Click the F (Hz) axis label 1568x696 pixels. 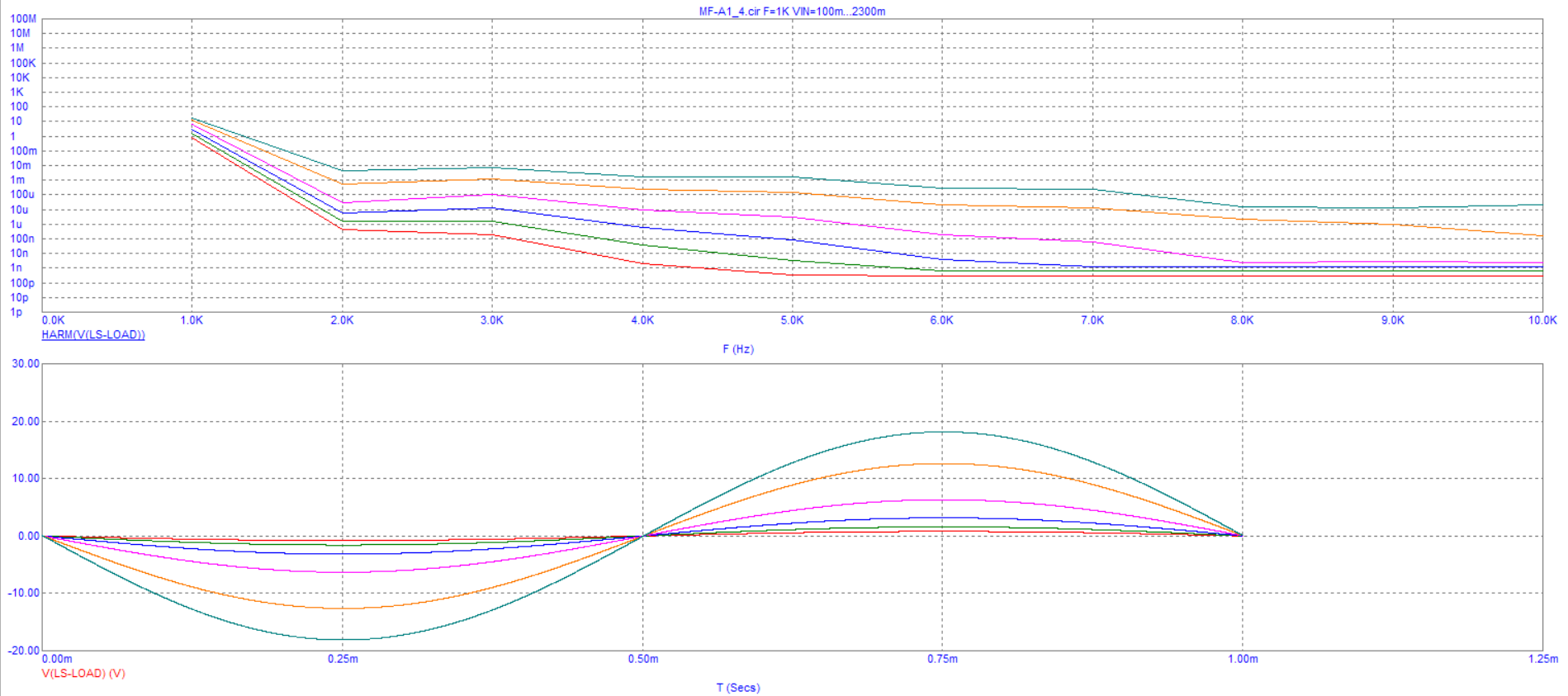coord(738,349)
